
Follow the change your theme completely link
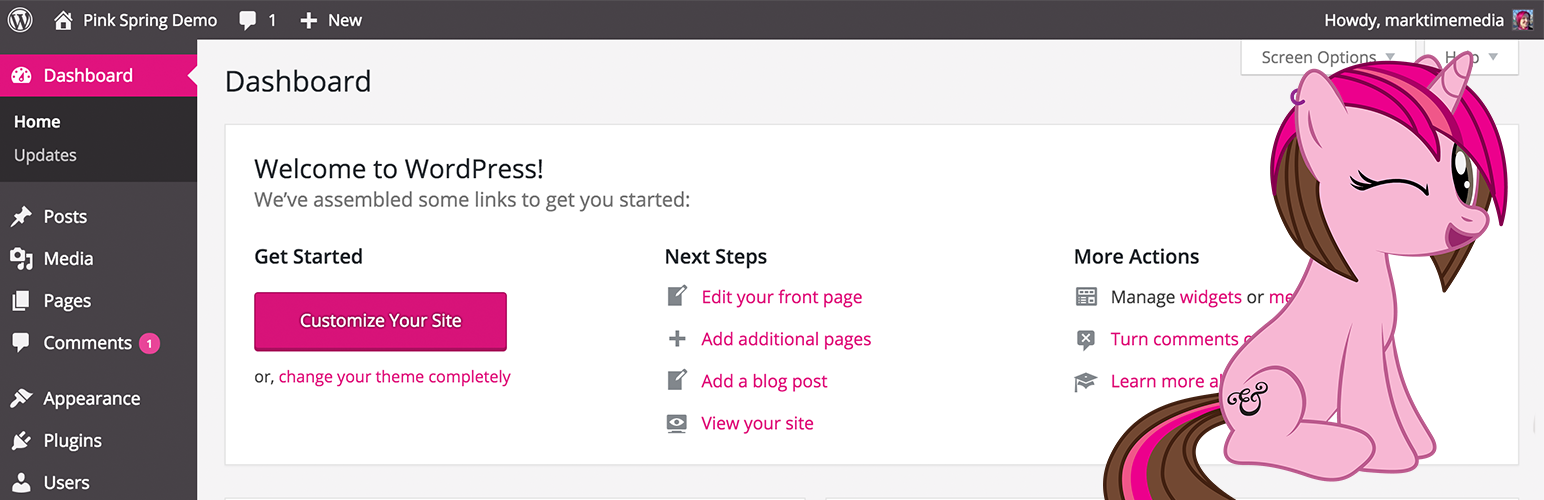click(394, 377)
